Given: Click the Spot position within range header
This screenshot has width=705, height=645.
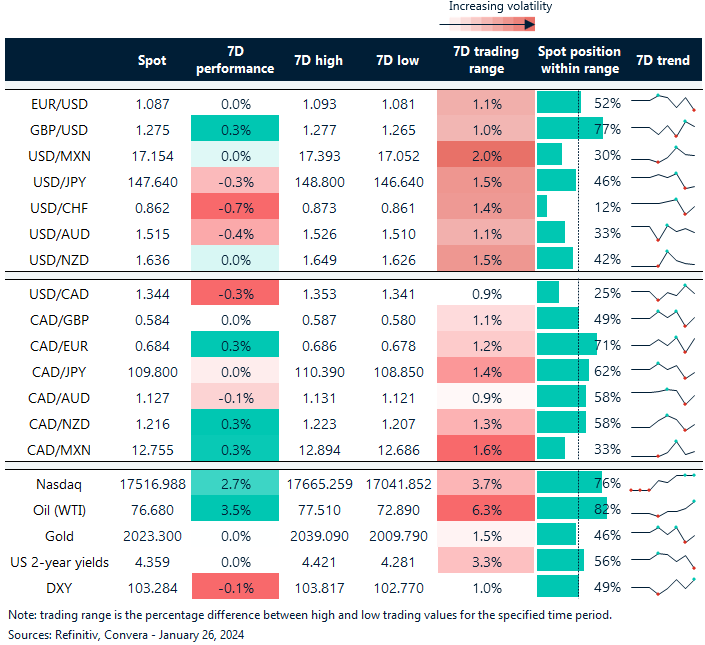Looking at the screenshot, I should [x=579, y=60].
